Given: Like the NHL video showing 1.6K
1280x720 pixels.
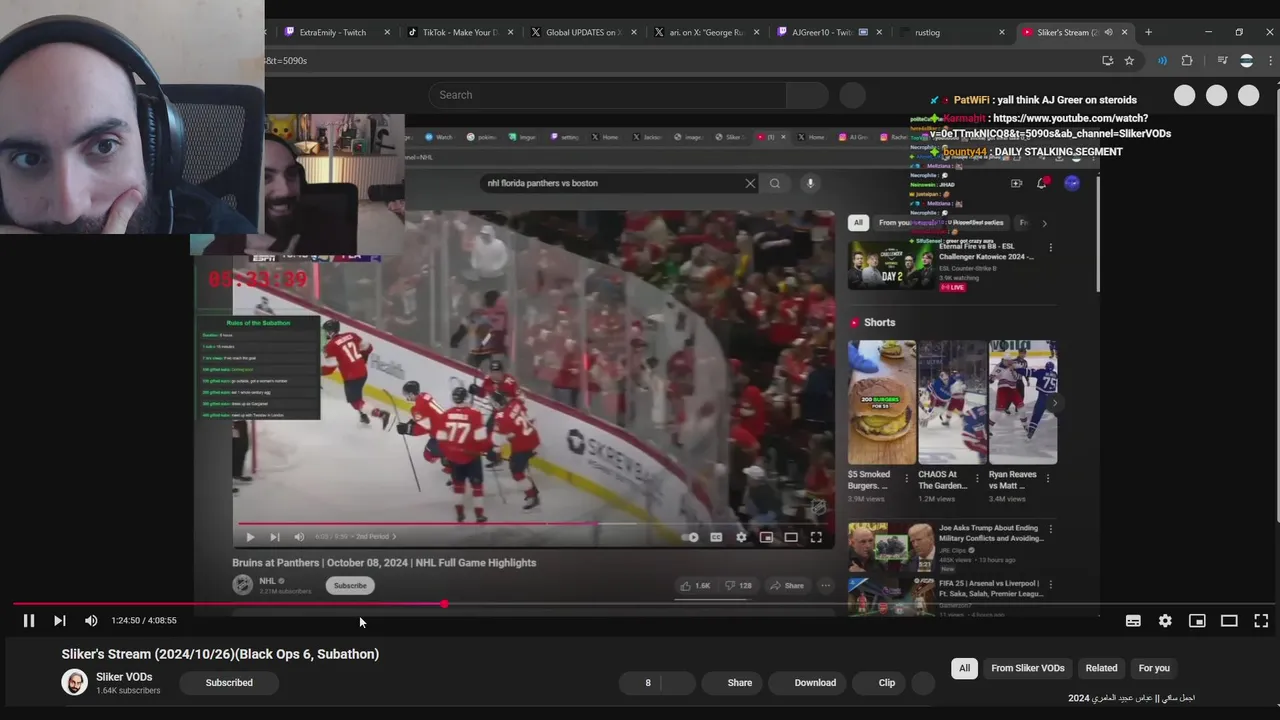Looking at the screenshot, I should tap(695, 586).
